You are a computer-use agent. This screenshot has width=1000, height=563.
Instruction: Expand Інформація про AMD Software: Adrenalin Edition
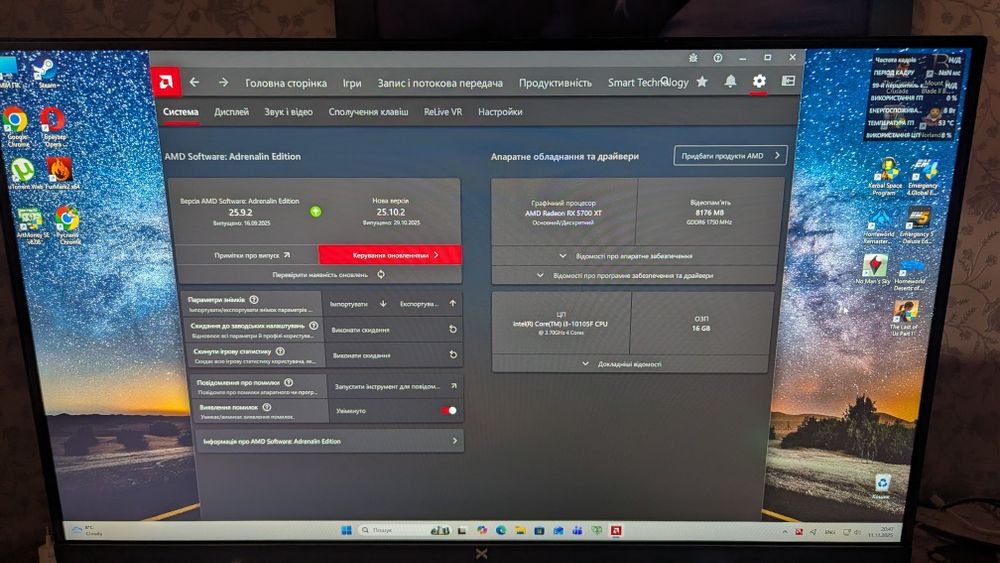click(330, 441)
